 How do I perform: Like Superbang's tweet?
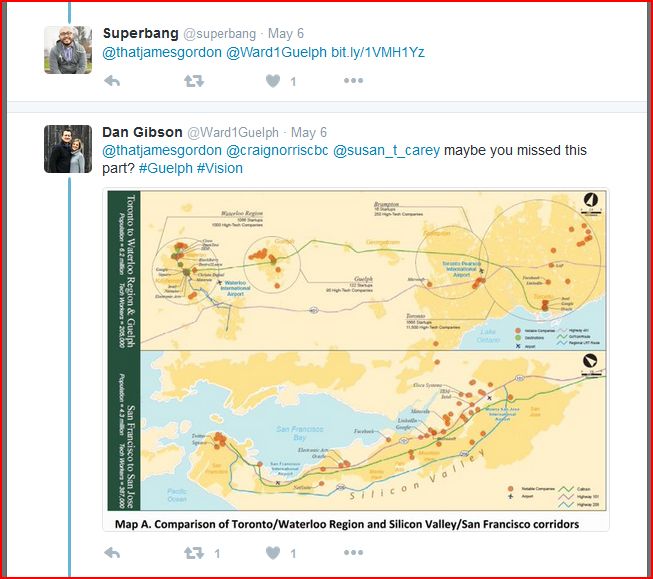[273, 80]
